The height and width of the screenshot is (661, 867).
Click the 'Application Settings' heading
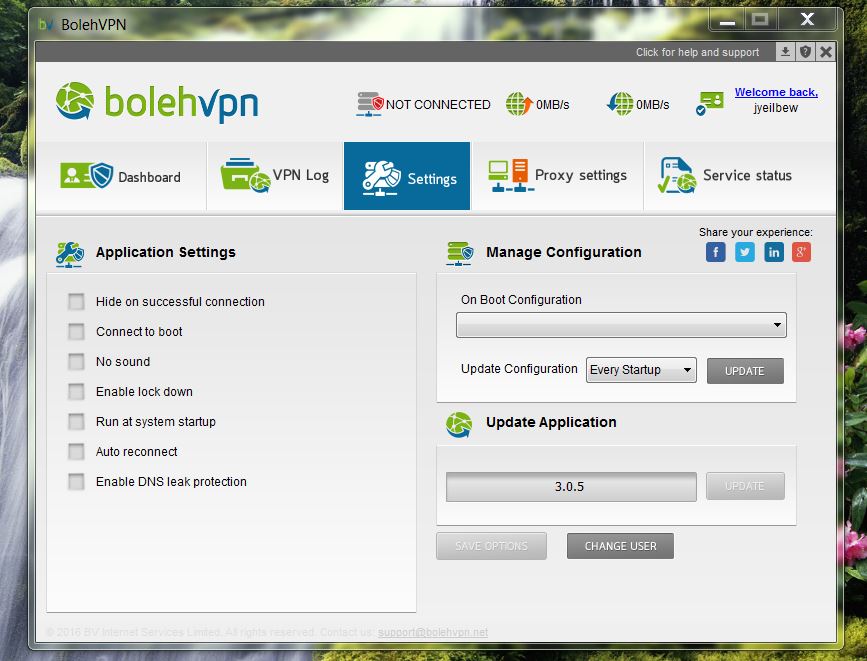[x=165, y=252]
